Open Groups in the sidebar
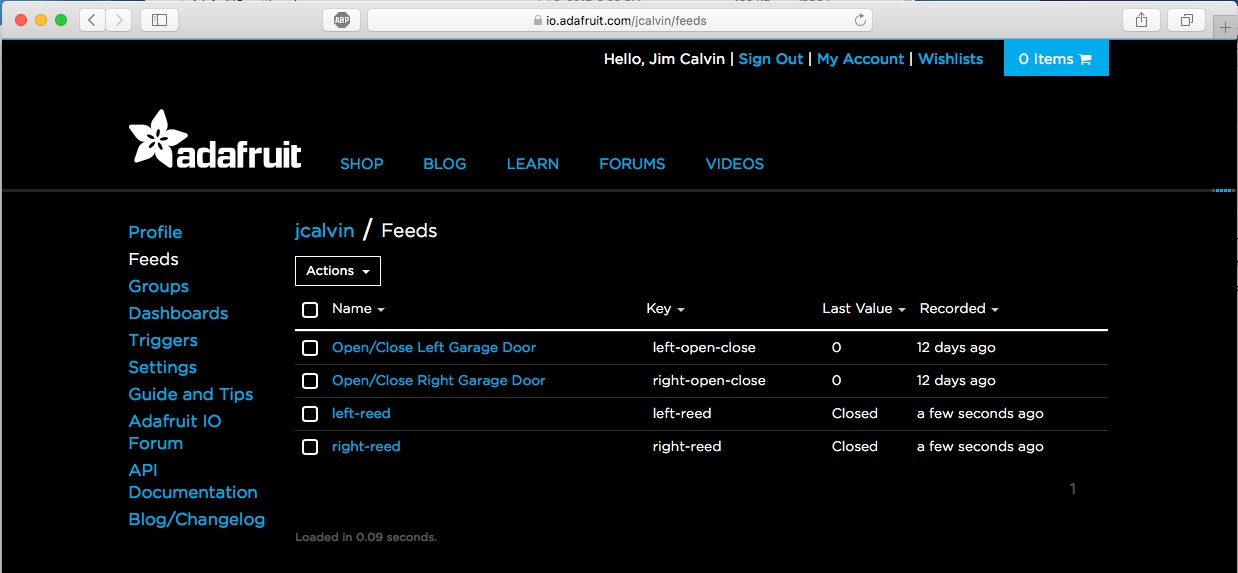Image resolution: width=1238 pixels, height=573 pixels. 159,286
